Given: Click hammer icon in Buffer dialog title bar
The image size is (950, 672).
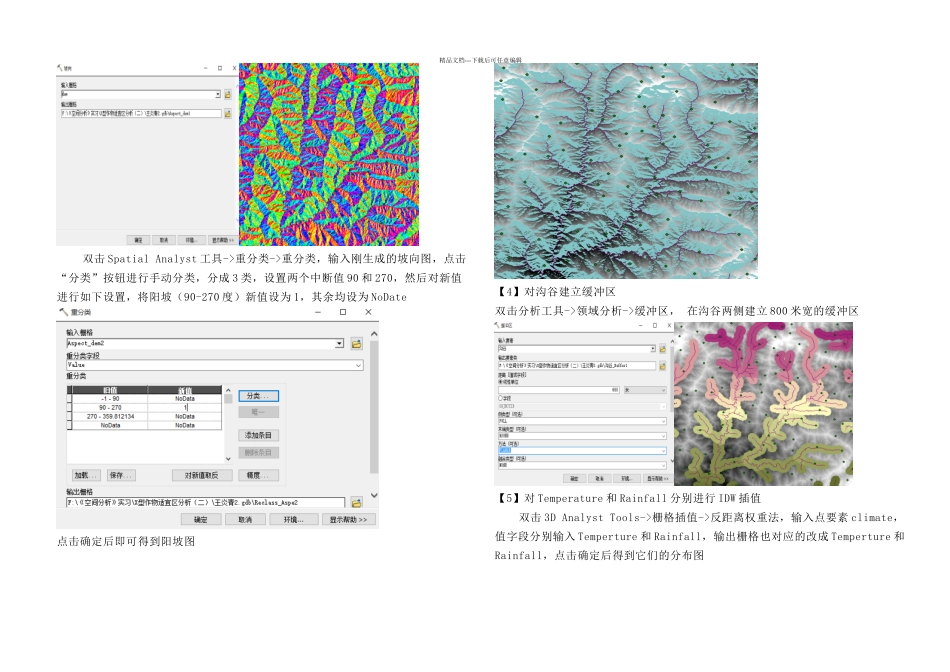Looking at the screenshot, I should [497, 325].
